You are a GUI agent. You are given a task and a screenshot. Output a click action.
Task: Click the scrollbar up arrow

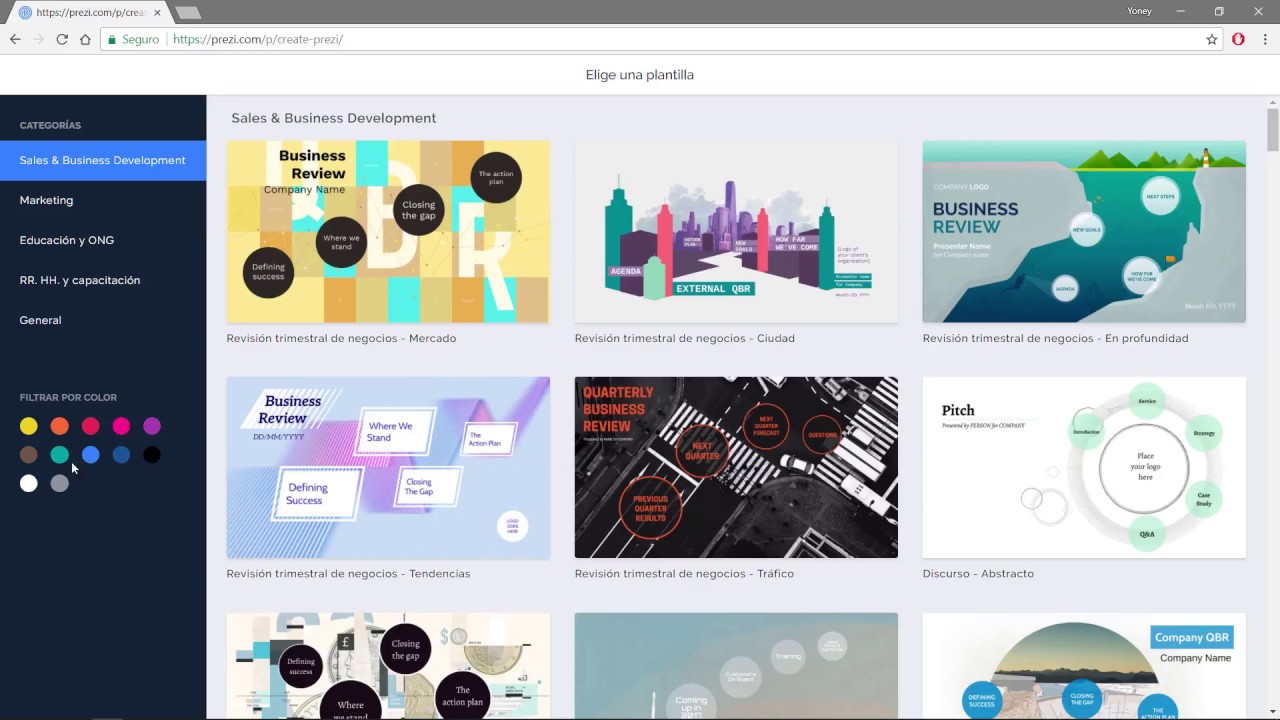(x=1273, y=101)
